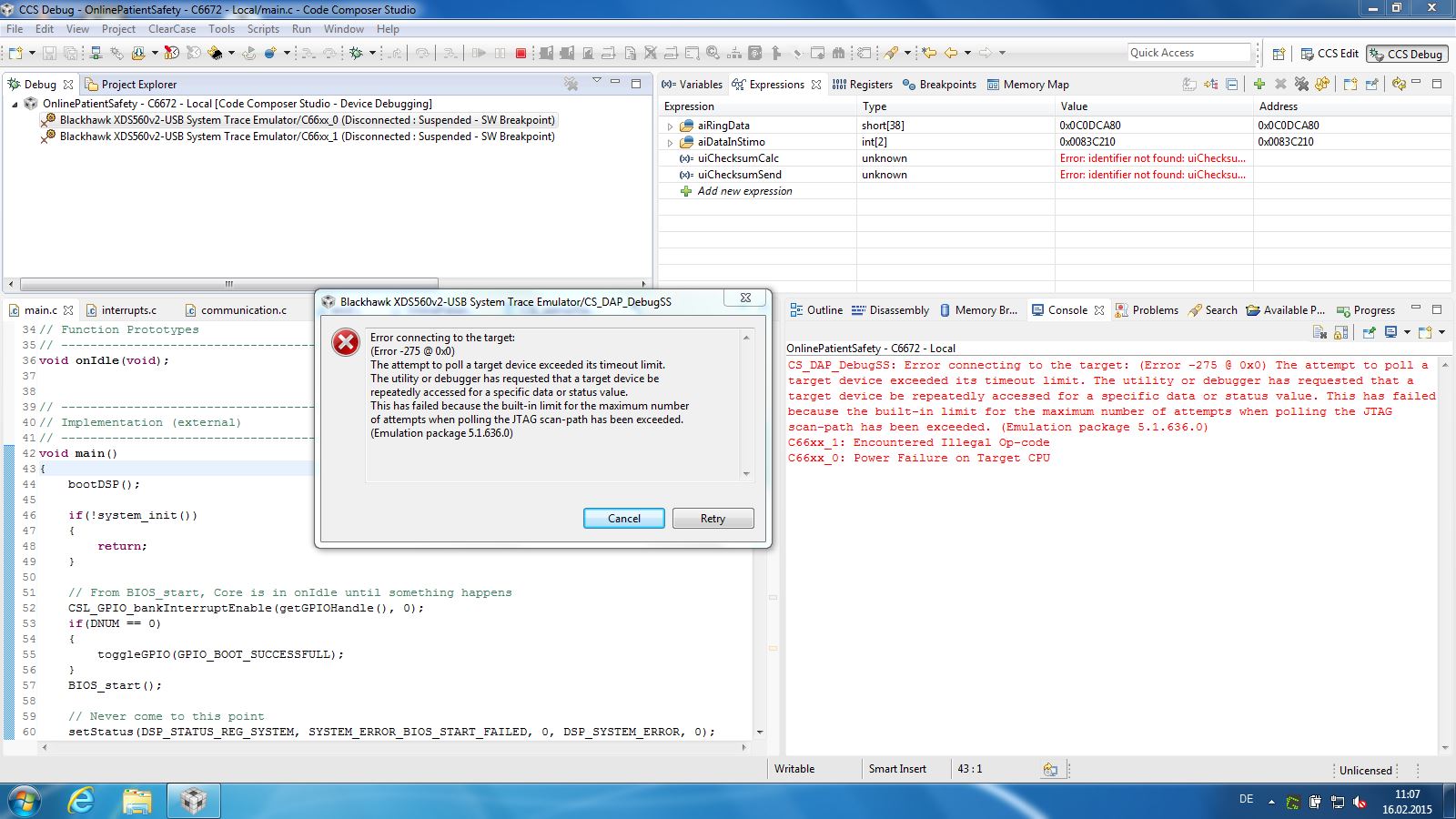Open the Problems tab
The height and width of the screenshot is (819, 1456).
[x=1147, y=310]
